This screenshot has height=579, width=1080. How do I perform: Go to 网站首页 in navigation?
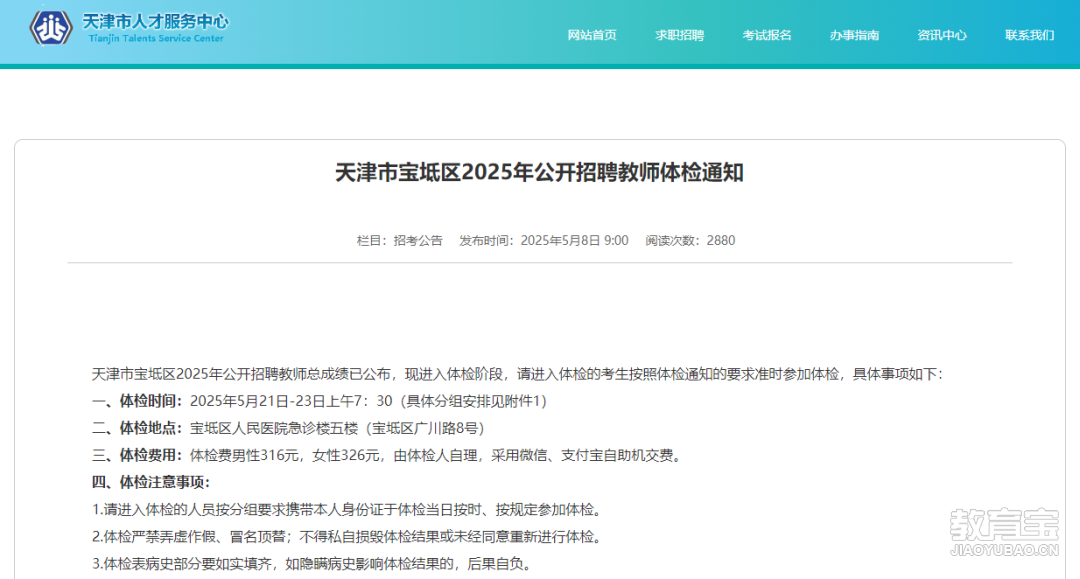pos(592,35)
